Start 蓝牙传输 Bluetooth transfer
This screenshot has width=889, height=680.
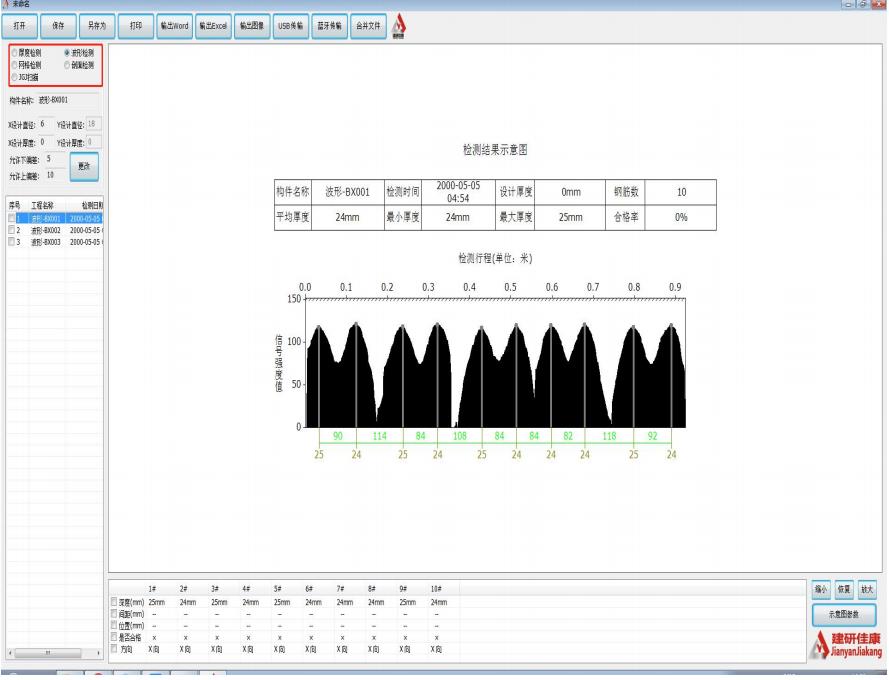click(331, 24)
